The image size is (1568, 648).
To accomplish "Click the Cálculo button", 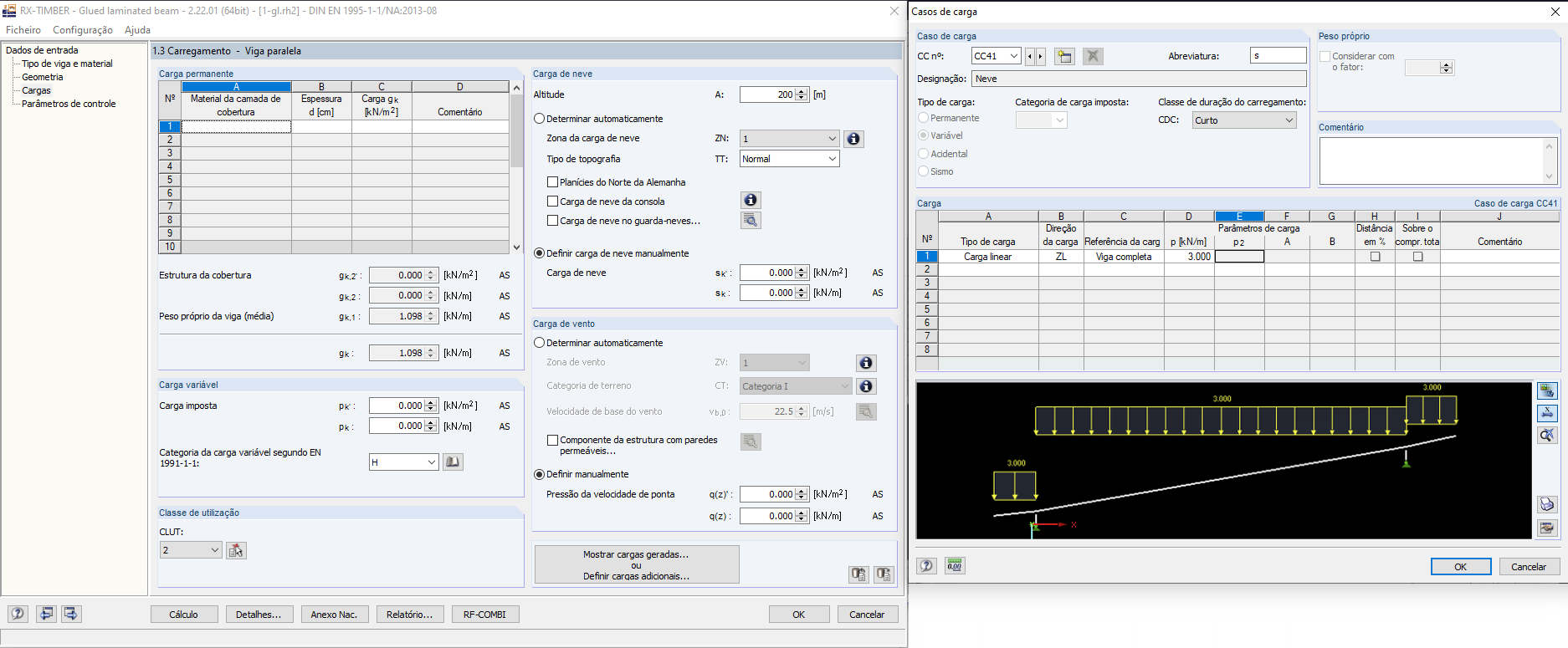I will pos(184,615).
